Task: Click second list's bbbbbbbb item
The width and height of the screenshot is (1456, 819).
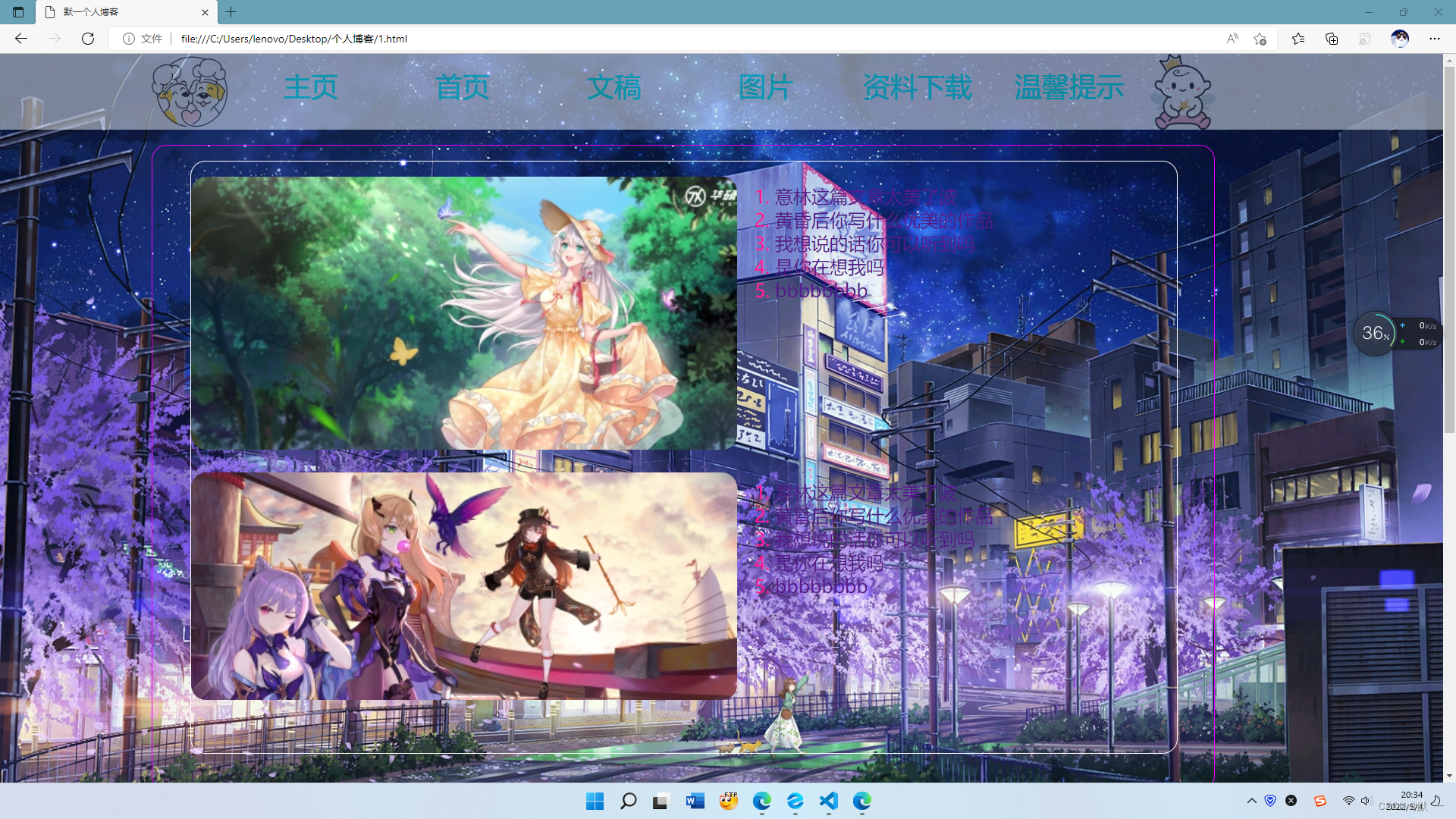Action: coord(821,586)
